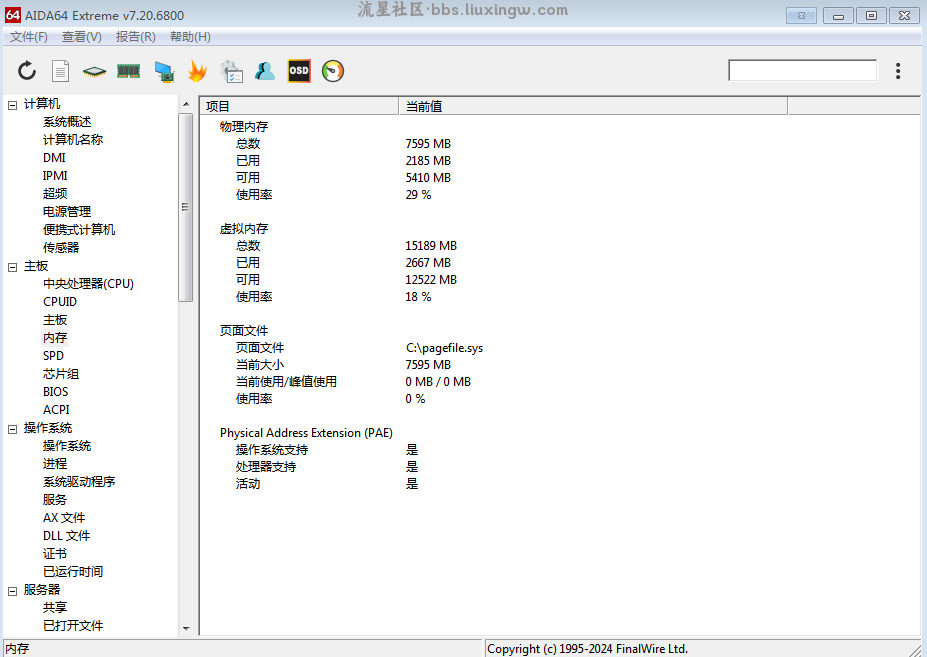Screen dimensions: 927x657
Task: Select 超频 in the tree
Action: (55, 193)
